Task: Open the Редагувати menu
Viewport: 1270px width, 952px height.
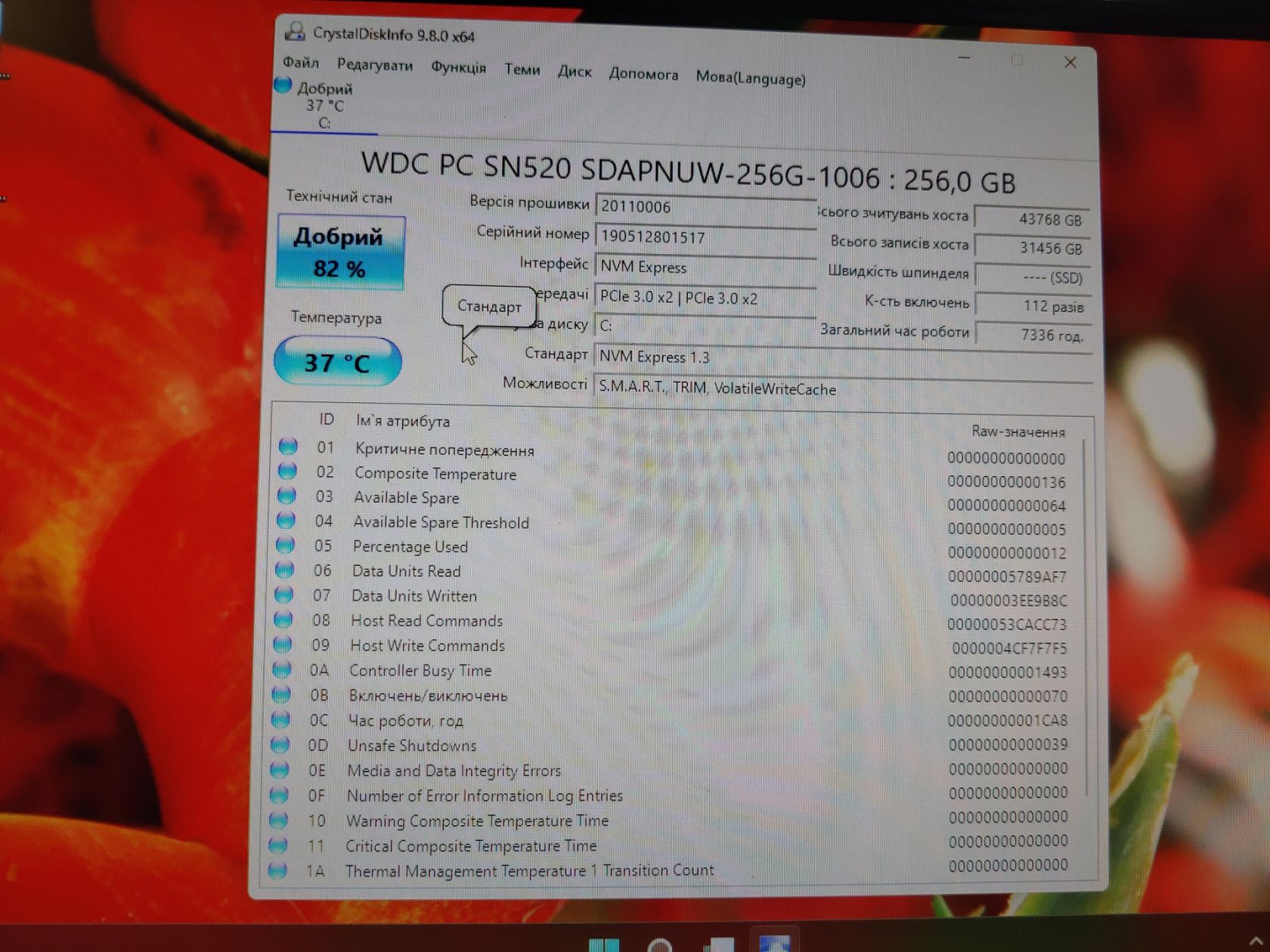Action: 375,66
